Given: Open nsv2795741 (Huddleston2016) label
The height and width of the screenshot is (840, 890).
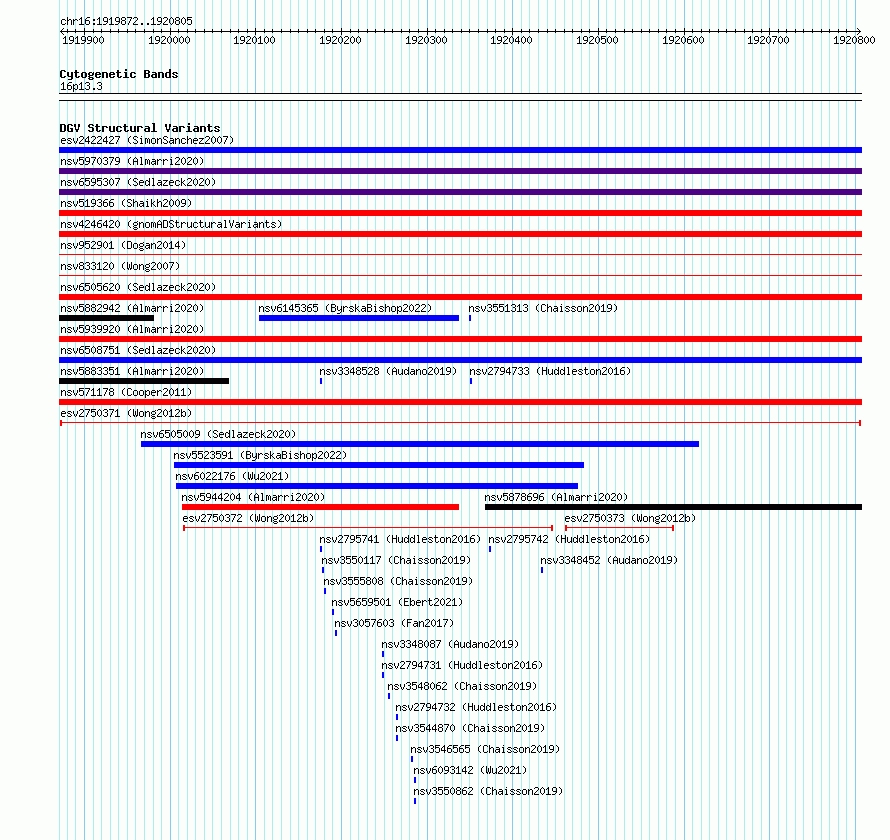Looking at the screenshot, I should [x=400, y=539].
